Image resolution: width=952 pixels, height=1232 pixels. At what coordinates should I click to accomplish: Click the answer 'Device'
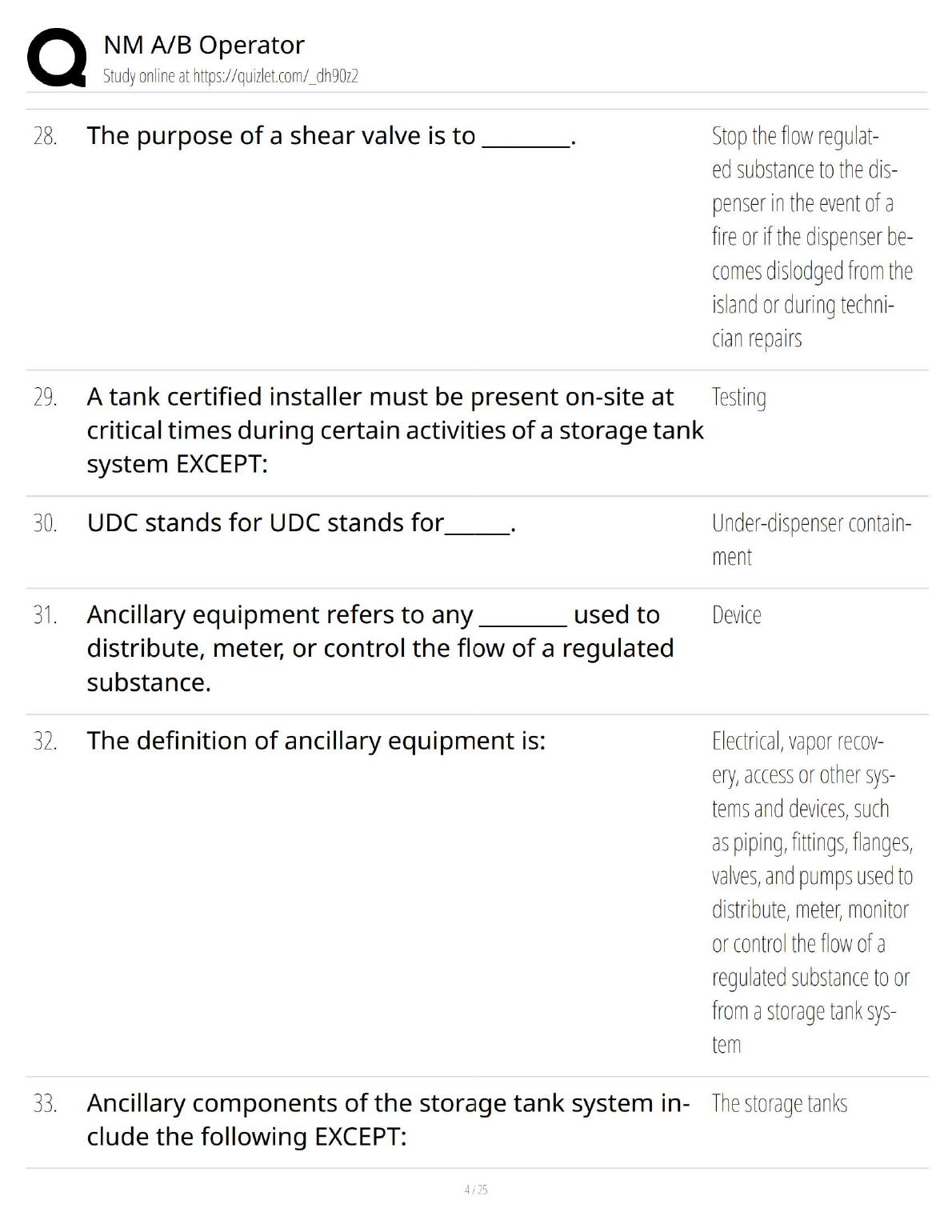[736, 615]
